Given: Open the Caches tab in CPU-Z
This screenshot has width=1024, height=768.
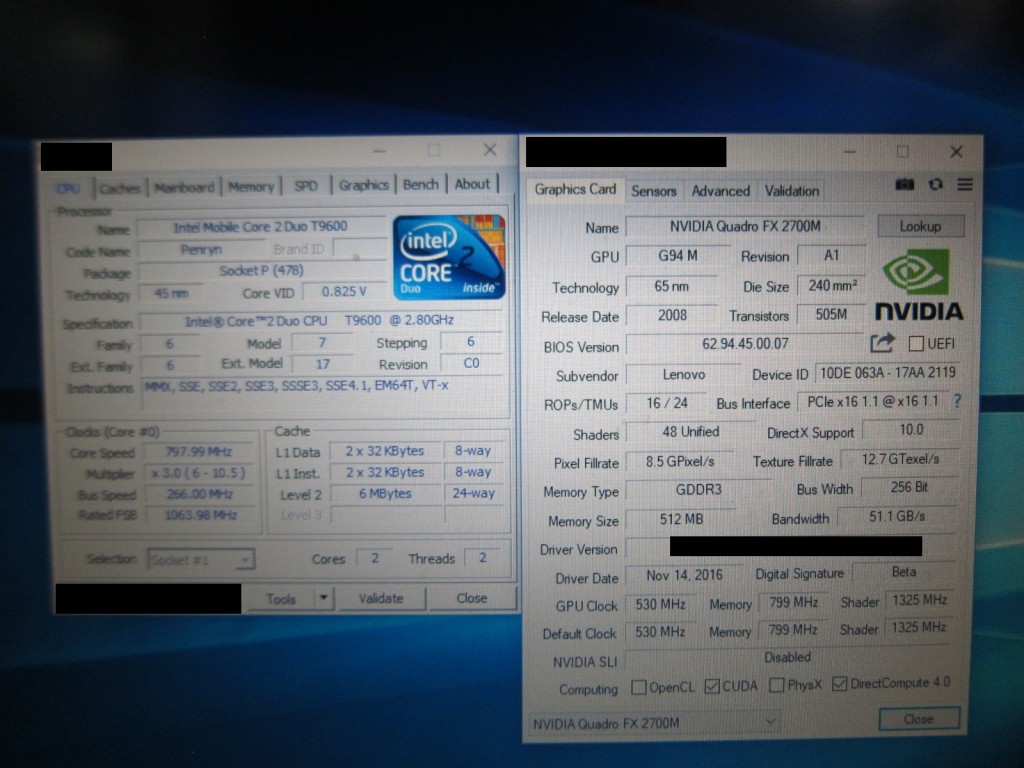Looking at the screenshot, I should click(x=120, y=188).
